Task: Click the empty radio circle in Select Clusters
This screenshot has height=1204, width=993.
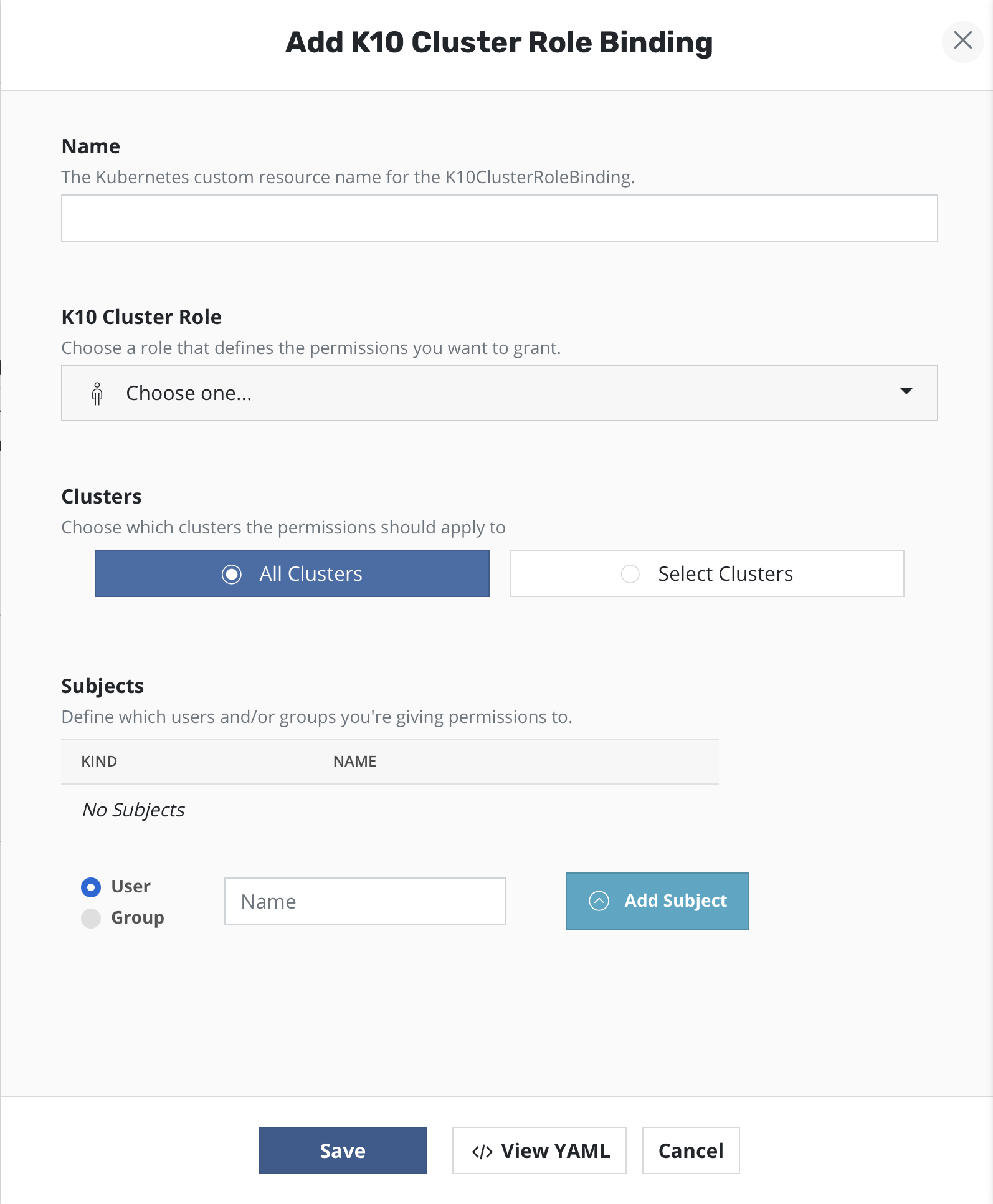Action: tap(630, 574)
